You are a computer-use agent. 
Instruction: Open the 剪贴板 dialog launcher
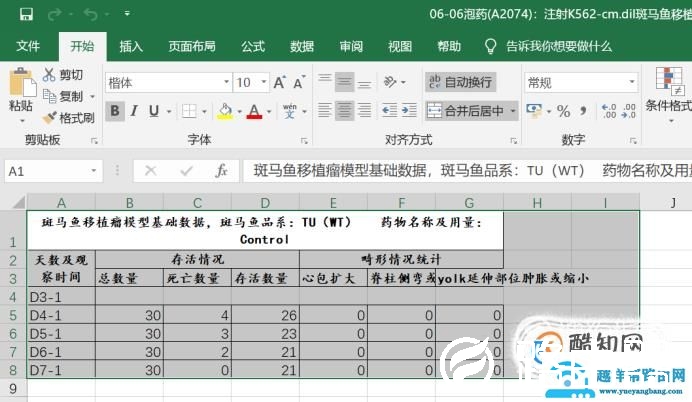point(94,141)
